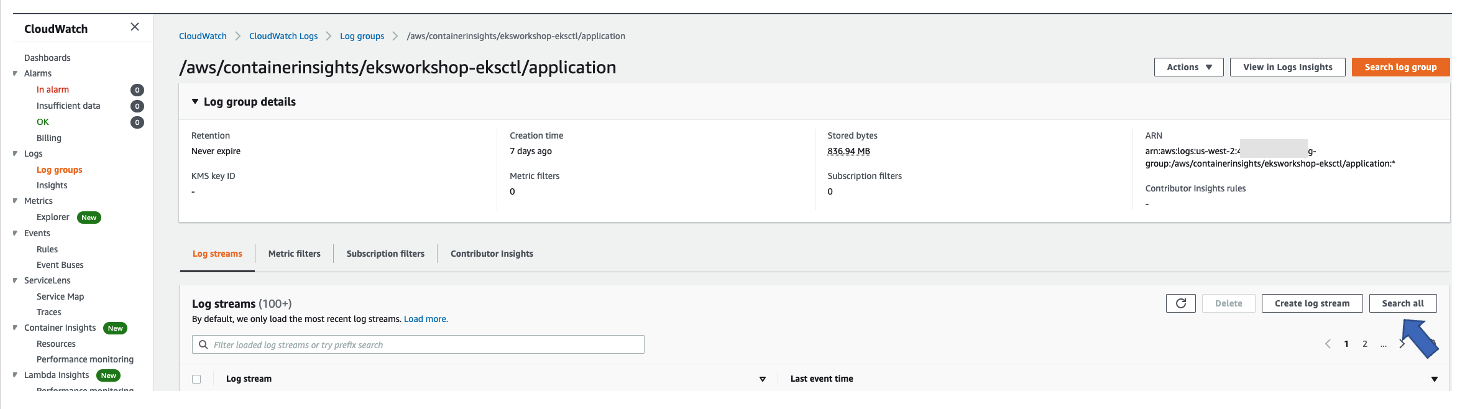Open Metrics Explorer in sidebar
The width and height of the screenshot is (1463, 409).
(53, 217)
